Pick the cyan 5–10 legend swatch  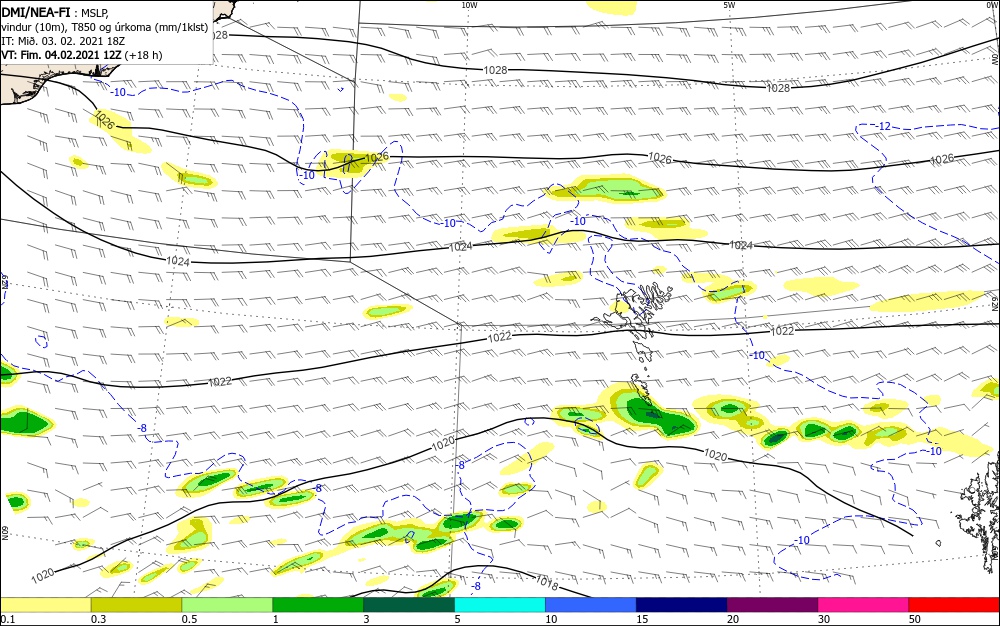500,605
